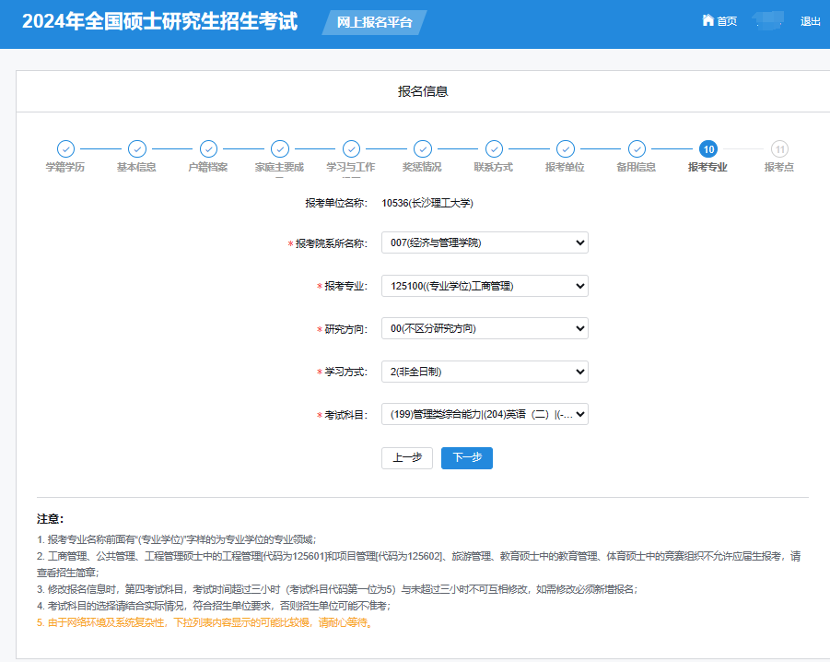Open the 研究方向 dropdown list

(484, 329)
